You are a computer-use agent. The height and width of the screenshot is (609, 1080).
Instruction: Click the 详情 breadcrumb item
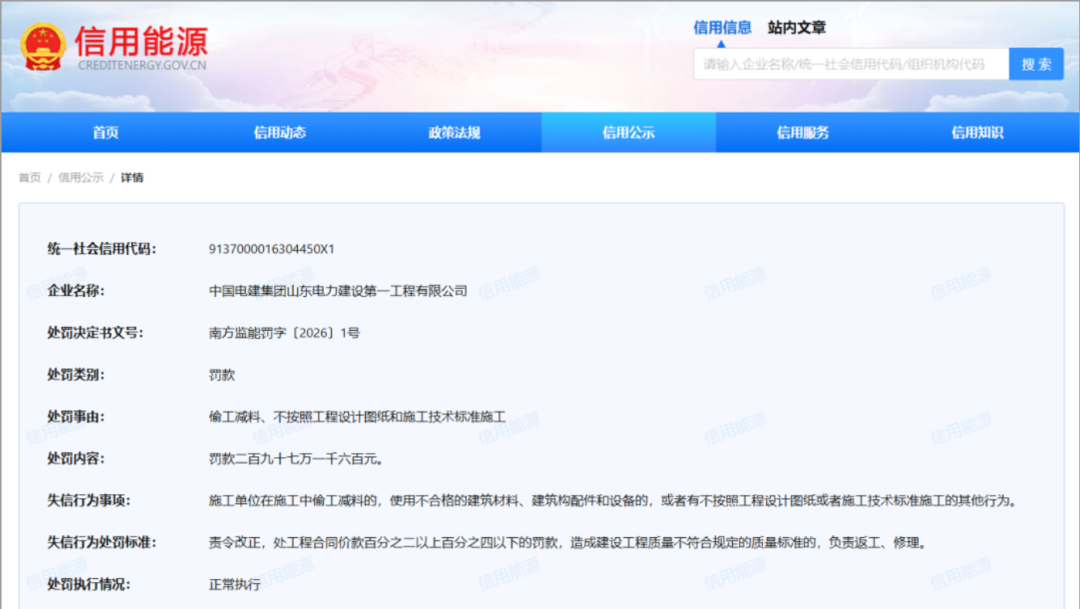[132, 178]
